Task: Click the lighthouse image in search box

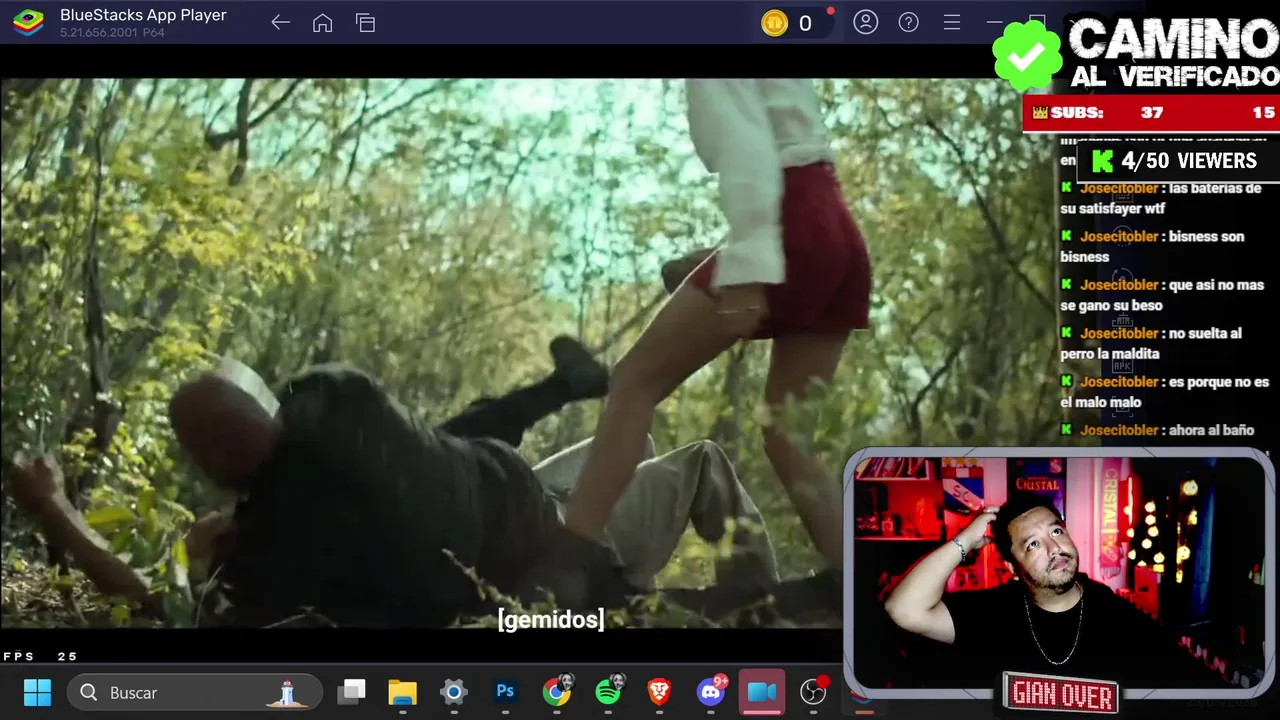Action: coord(287,692)
